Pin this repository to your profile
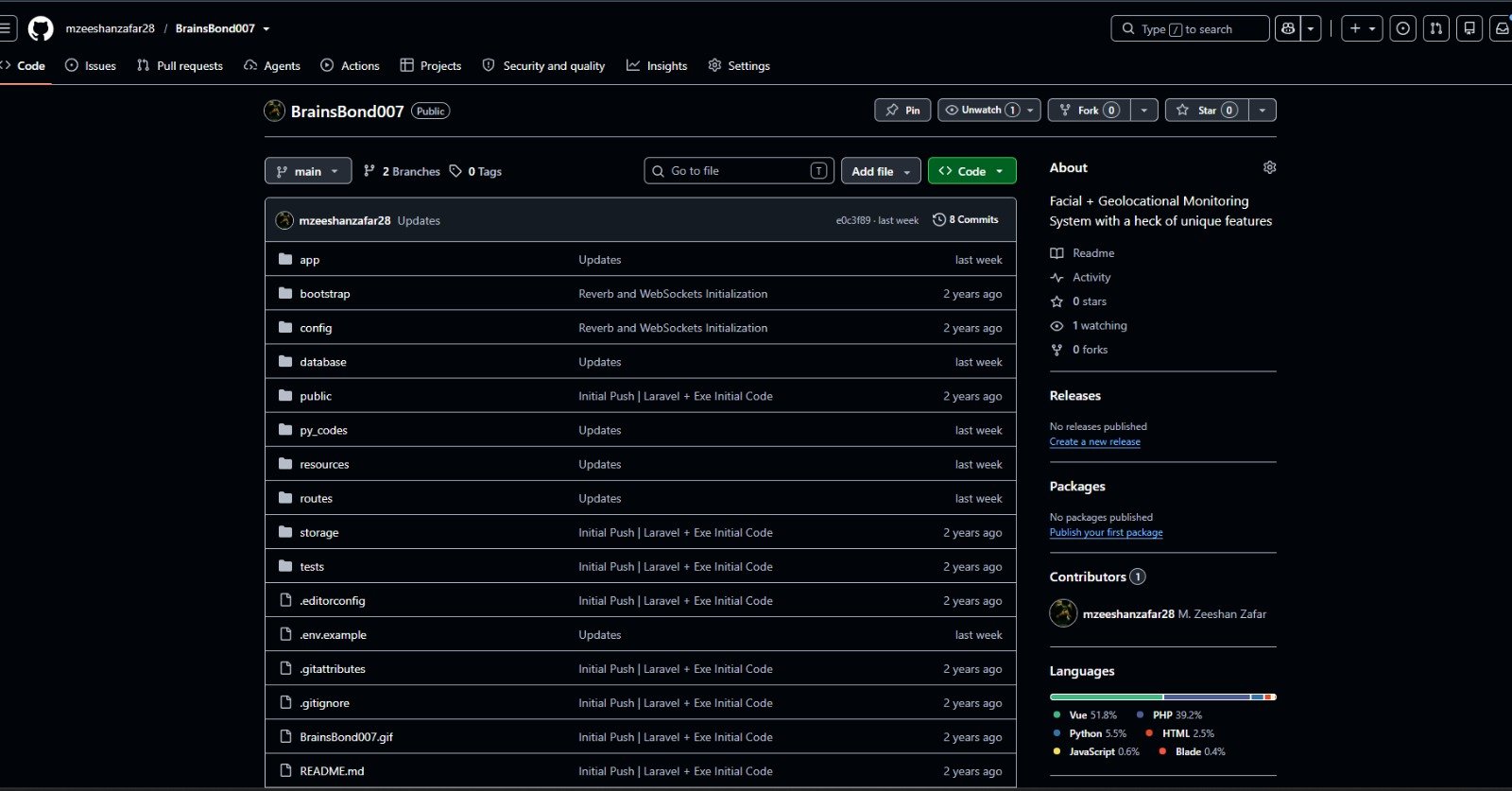 [x=902, y=111]
